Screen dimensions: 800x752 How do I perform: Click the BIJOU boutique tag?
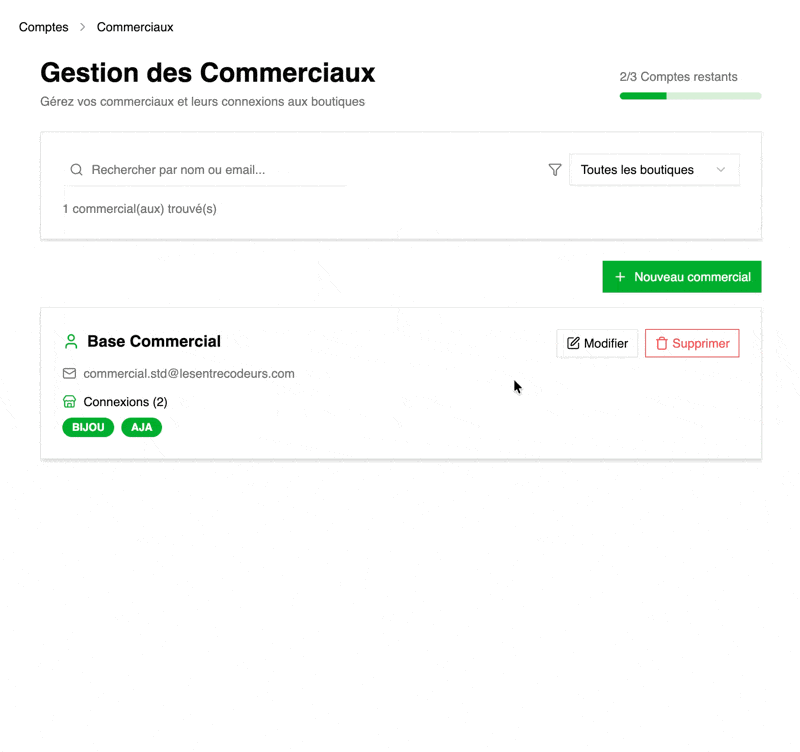pos(88,427)
